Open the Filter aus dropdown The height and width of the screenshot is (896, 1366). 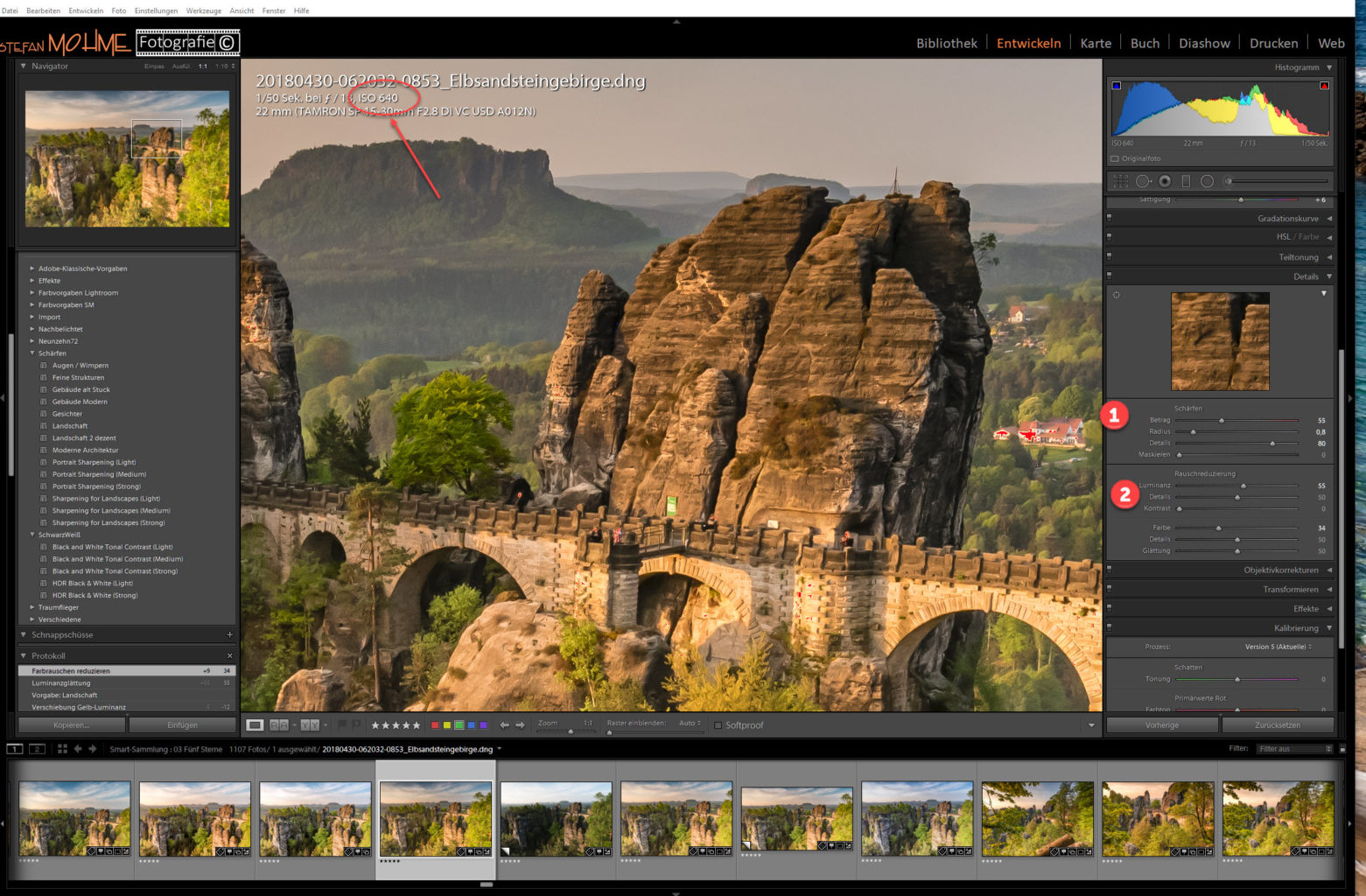[1294, 749]
